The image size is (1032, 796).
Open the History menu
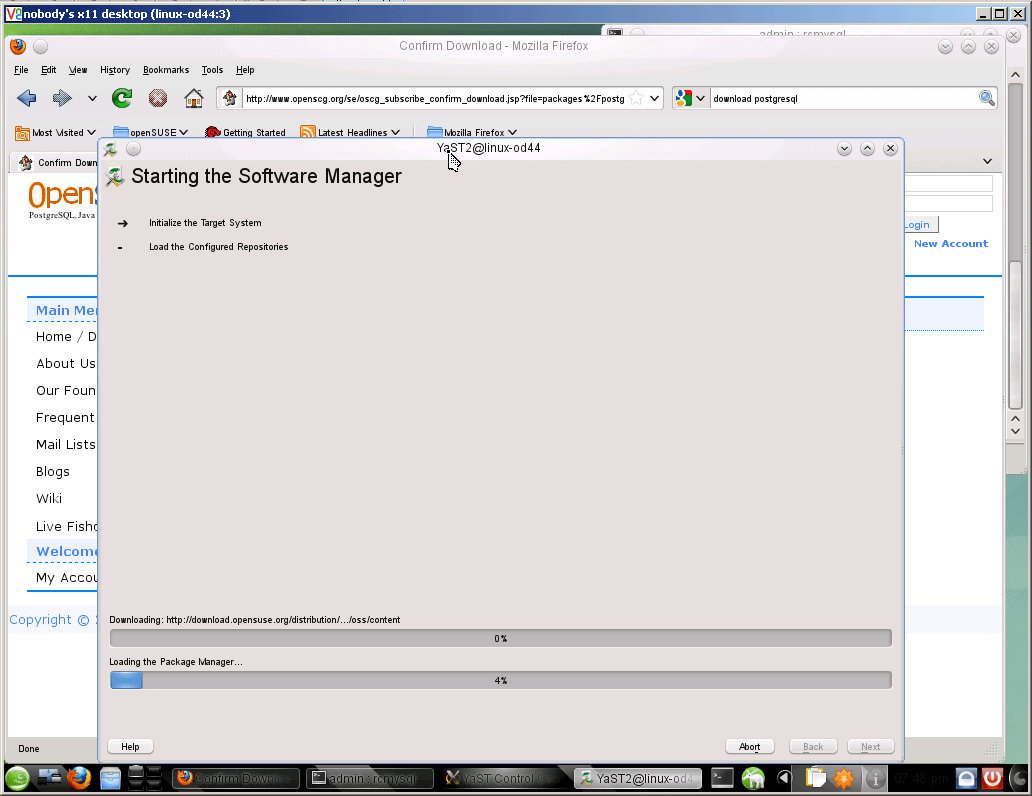pyautogui.click(x=115, y=70)
